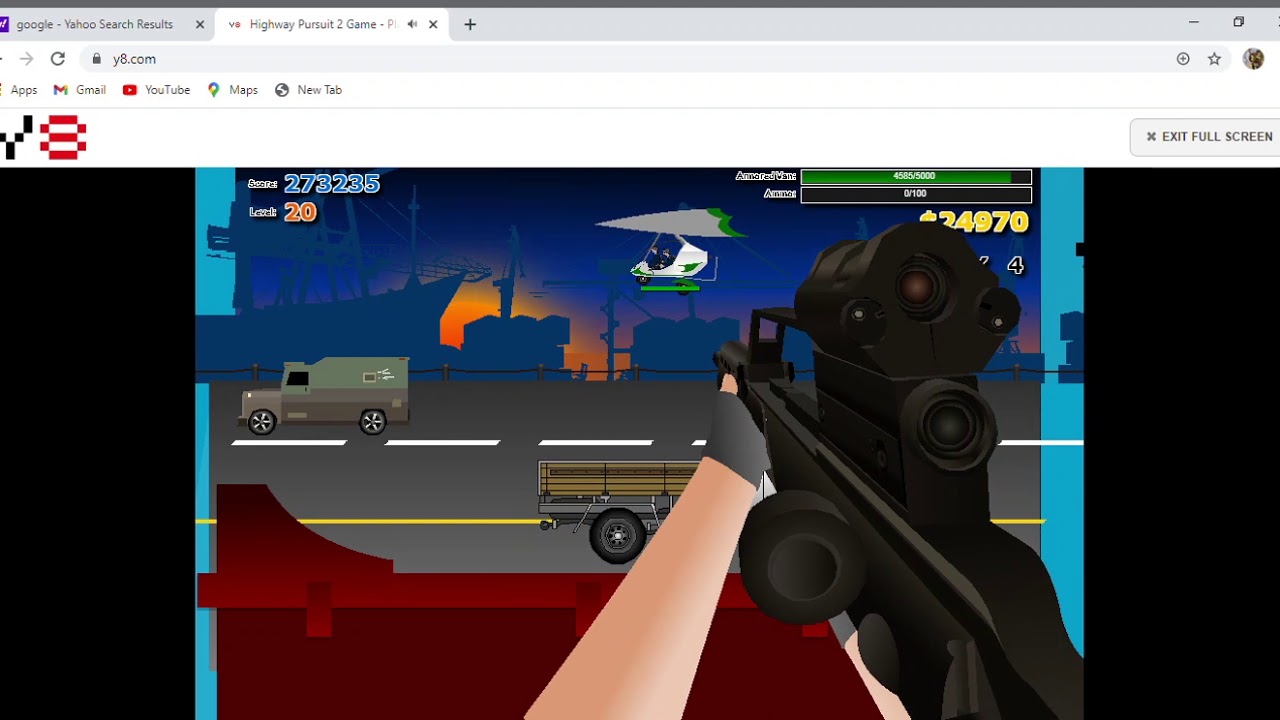Restore down the browser window
Viewport: 1280px width, 720px height.
point(1238,22)
